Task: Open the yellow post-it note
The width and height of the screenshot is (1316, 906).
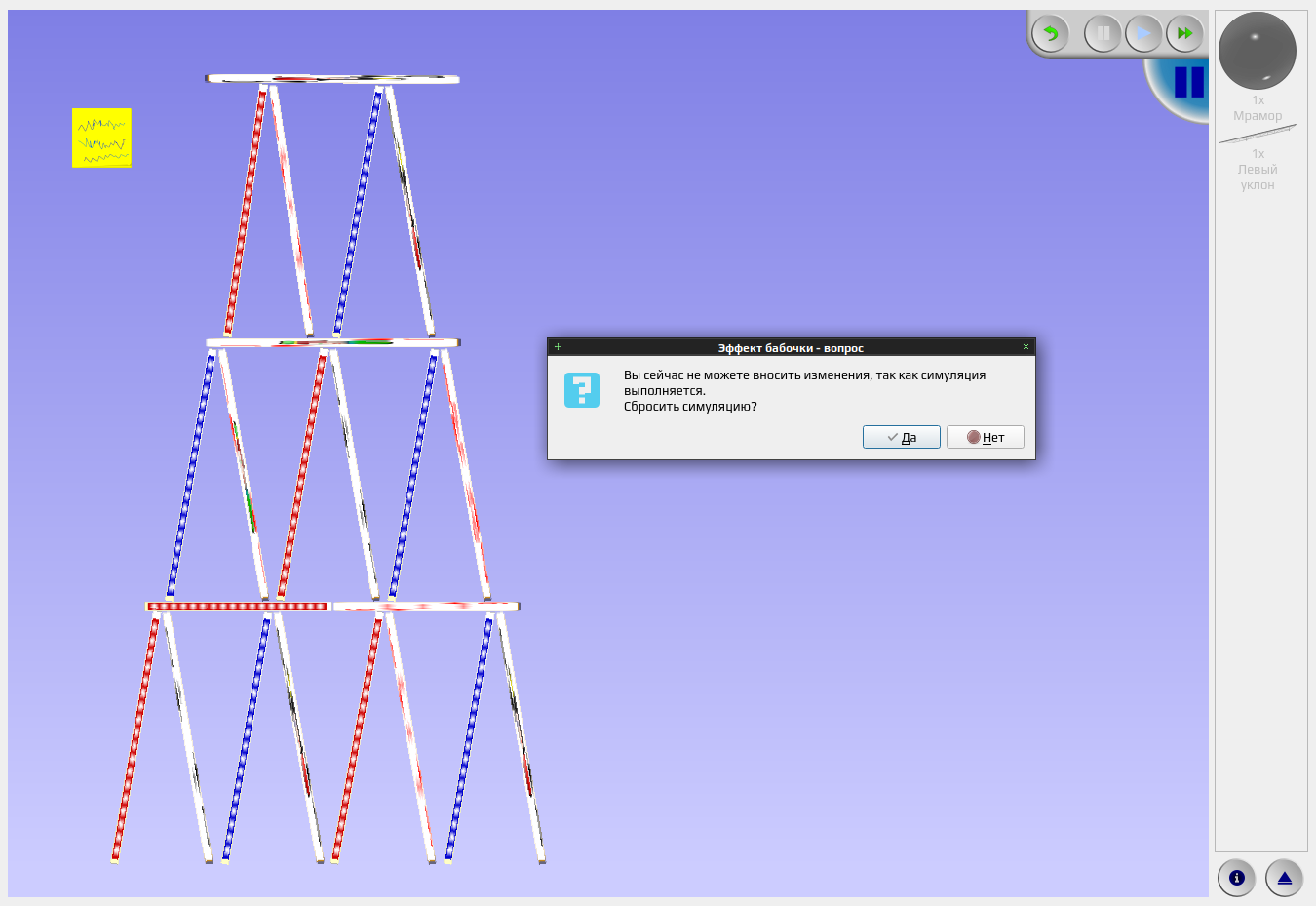Action: (101, 138)
